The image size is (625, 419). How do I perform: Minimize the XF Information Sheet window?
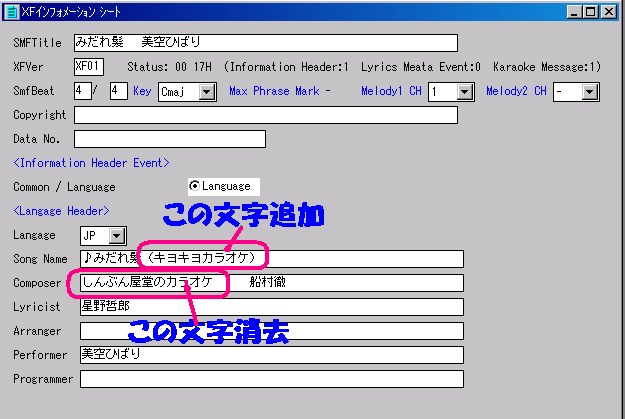tap(574, 12)
